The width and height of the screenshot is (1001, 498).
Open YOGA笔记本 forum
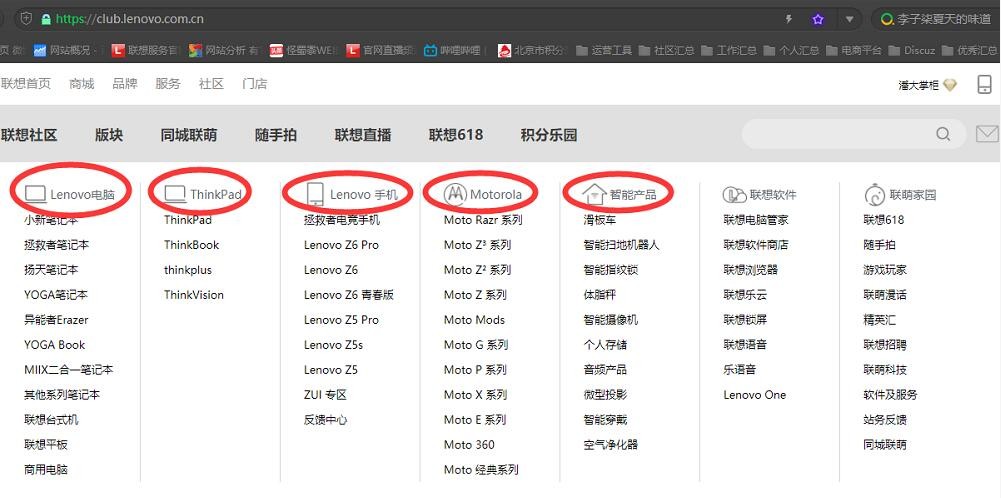point(56,295)
